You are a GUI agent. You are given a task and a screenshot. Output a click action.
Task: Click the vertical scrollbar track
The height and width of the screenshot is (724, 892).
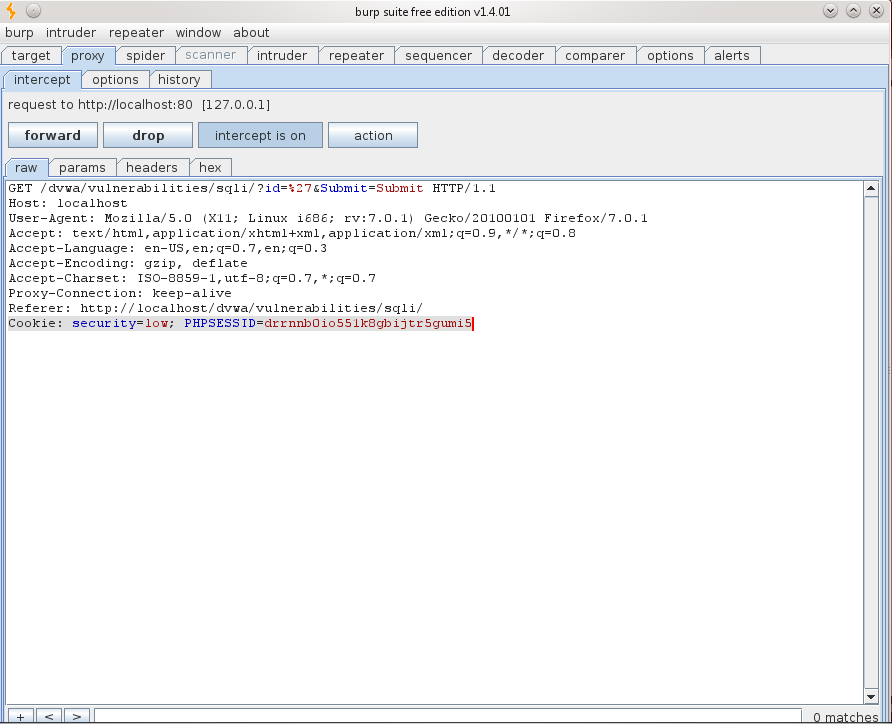[x=871, y=443]
